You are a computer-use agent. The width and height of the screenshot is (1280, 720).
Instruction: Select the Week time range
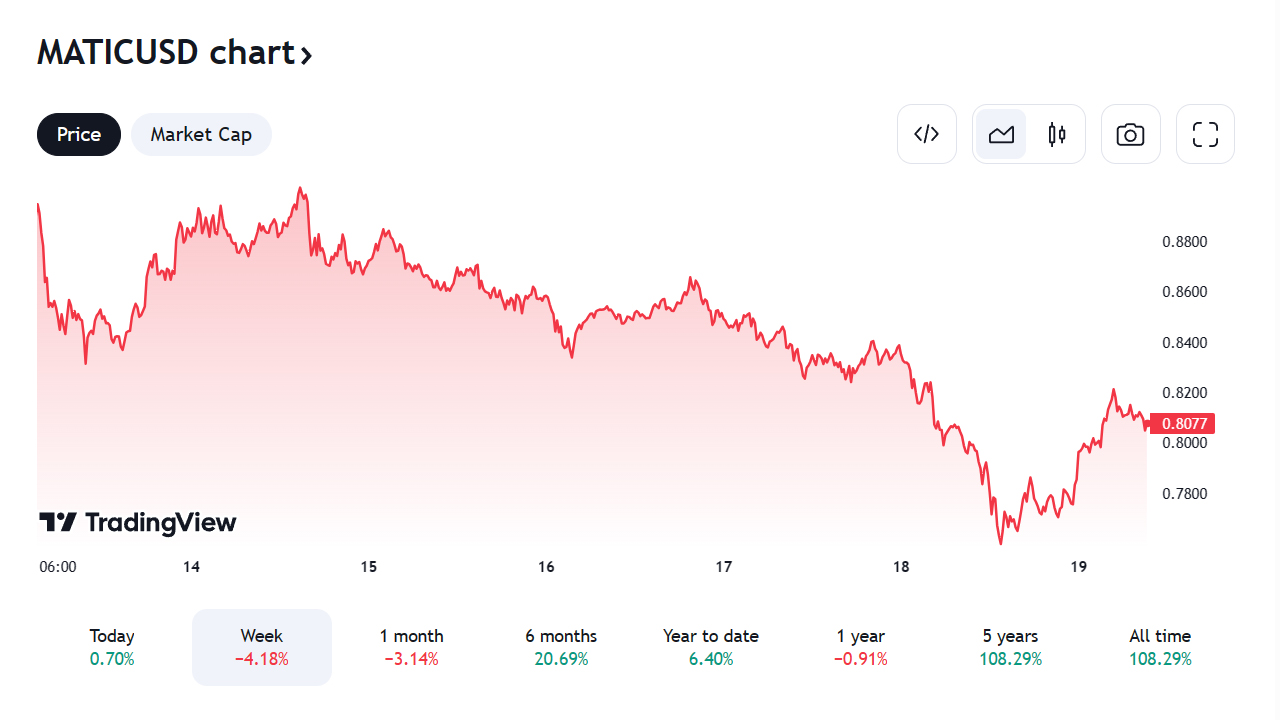(262, 646)
